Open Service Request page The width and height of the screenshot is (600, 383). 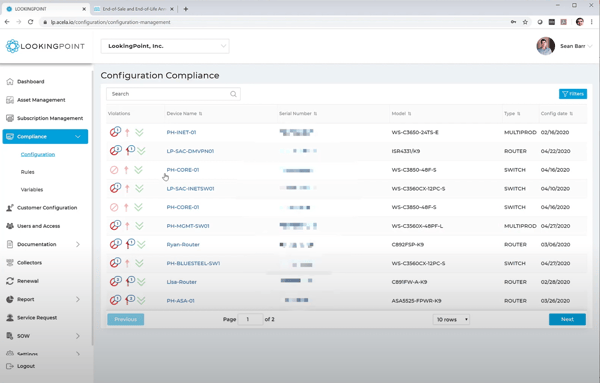(37, 318)
